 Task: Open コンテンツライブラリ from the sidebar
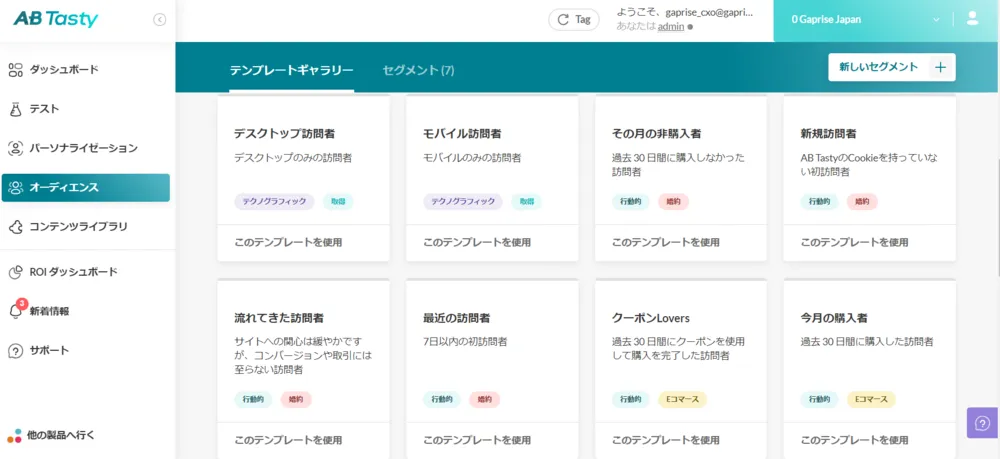coord(78,227)
